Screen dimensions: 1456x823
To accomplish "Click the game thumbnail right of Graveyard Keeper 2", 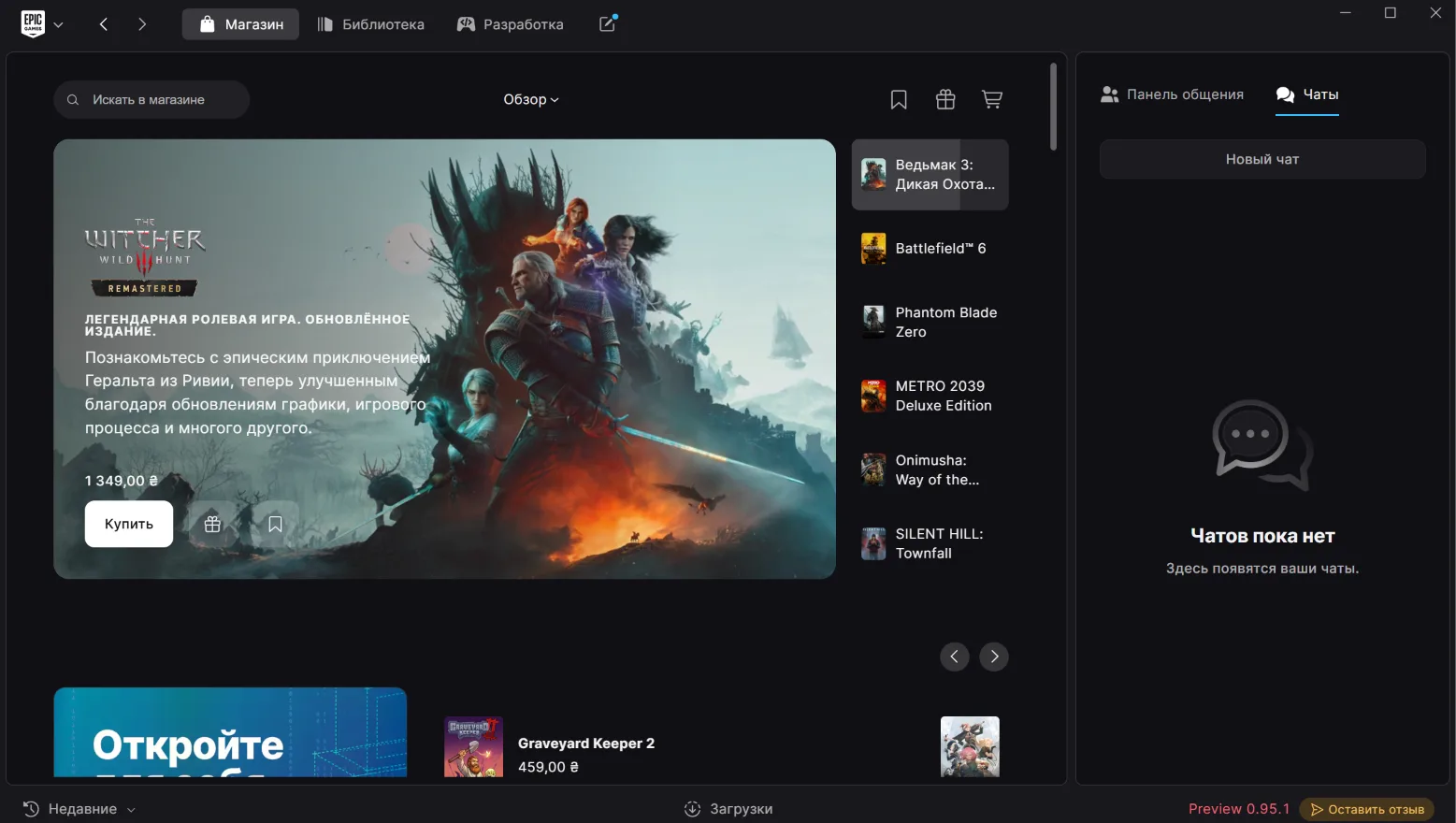I will [970, 747].
